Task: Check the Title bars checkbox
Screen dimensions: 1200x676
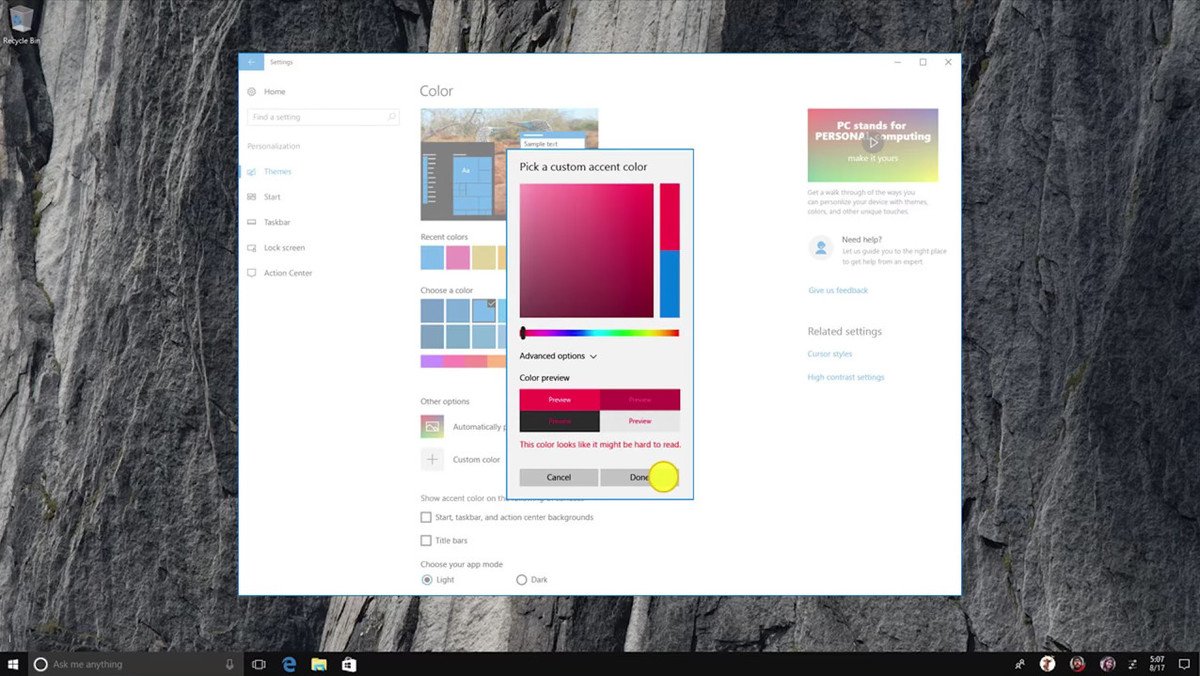Action: coord(426,541)
